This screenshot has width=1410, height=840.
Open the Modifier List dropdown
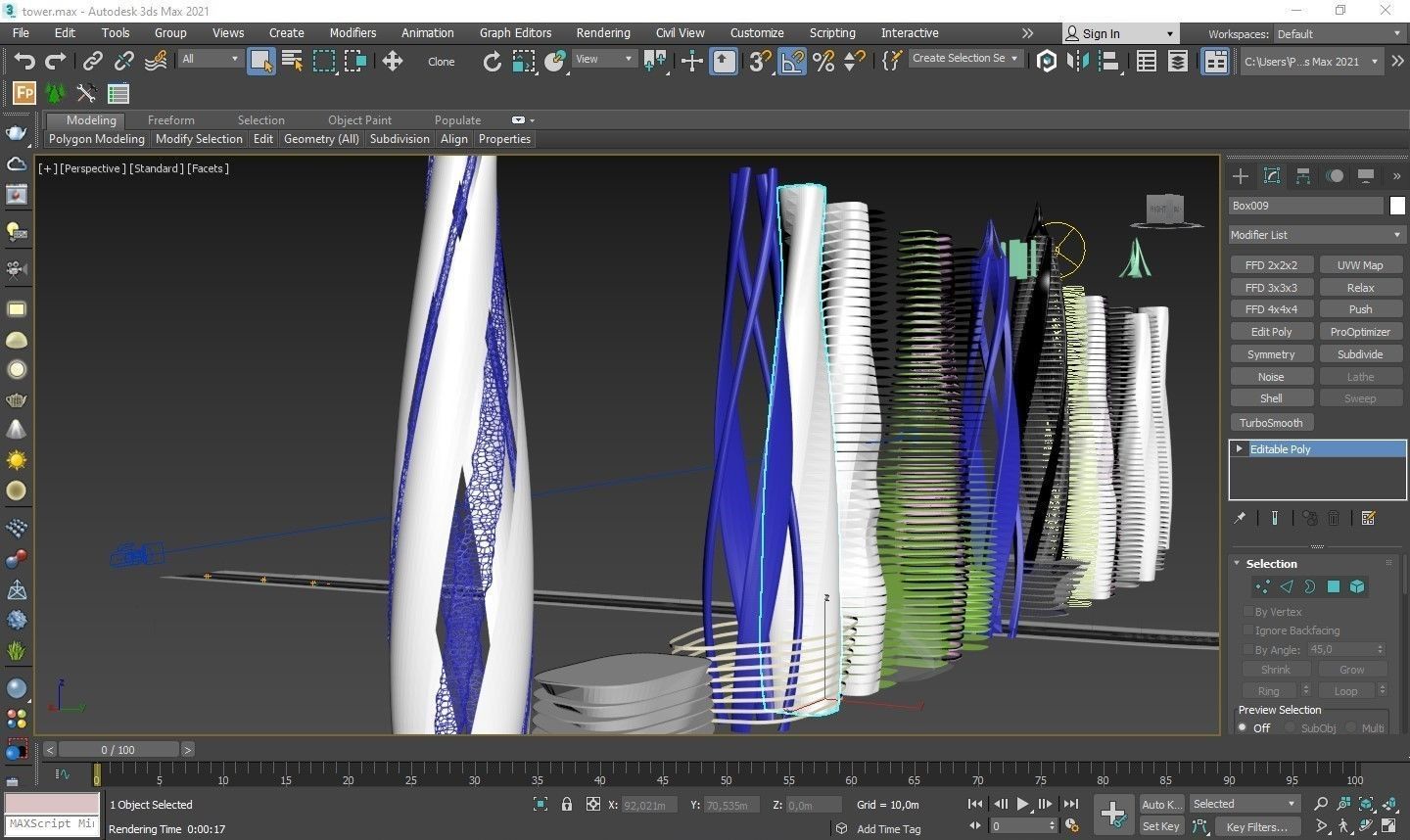click(x=1316, y=235)
